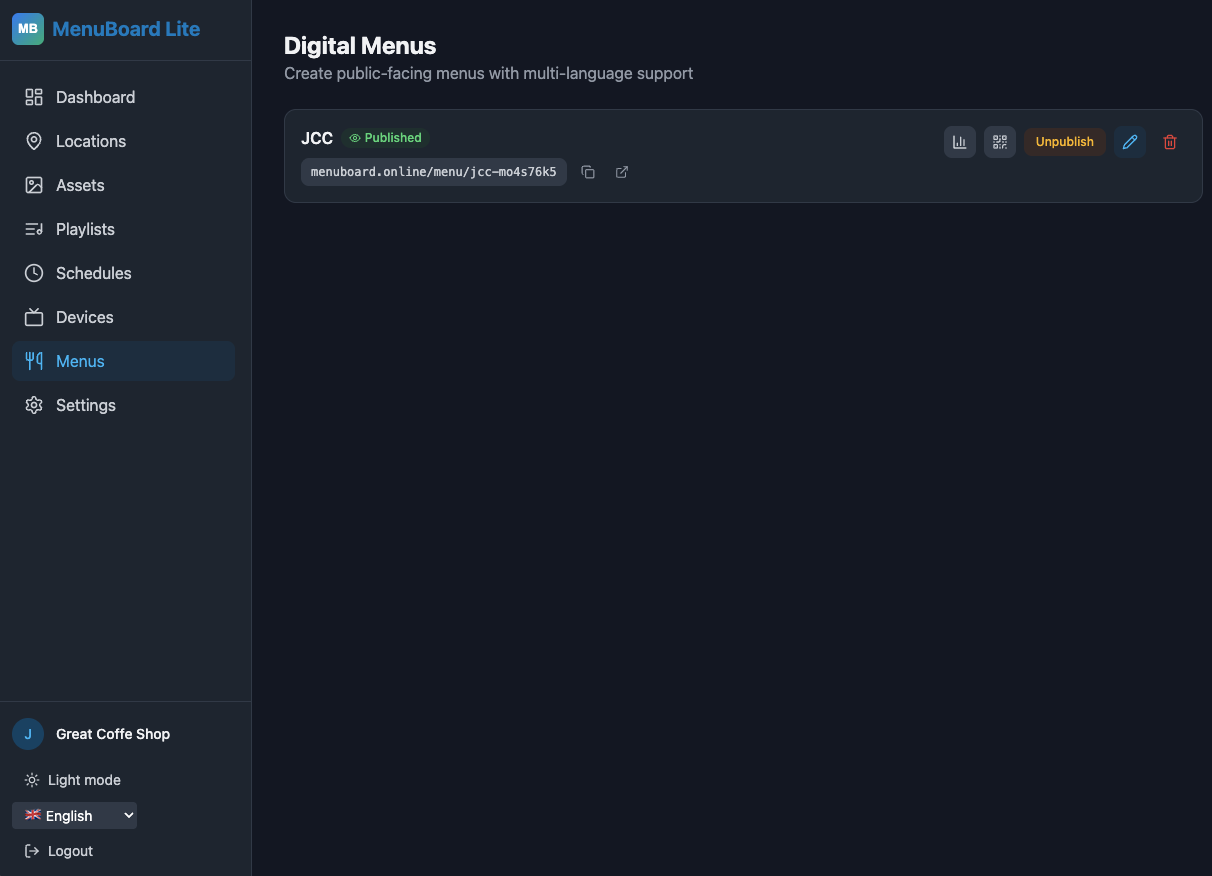The width and height of the screenshot is (1212, 876).
Task: Go to Dashboard in the sidebar
Action: tap(123, 97)
